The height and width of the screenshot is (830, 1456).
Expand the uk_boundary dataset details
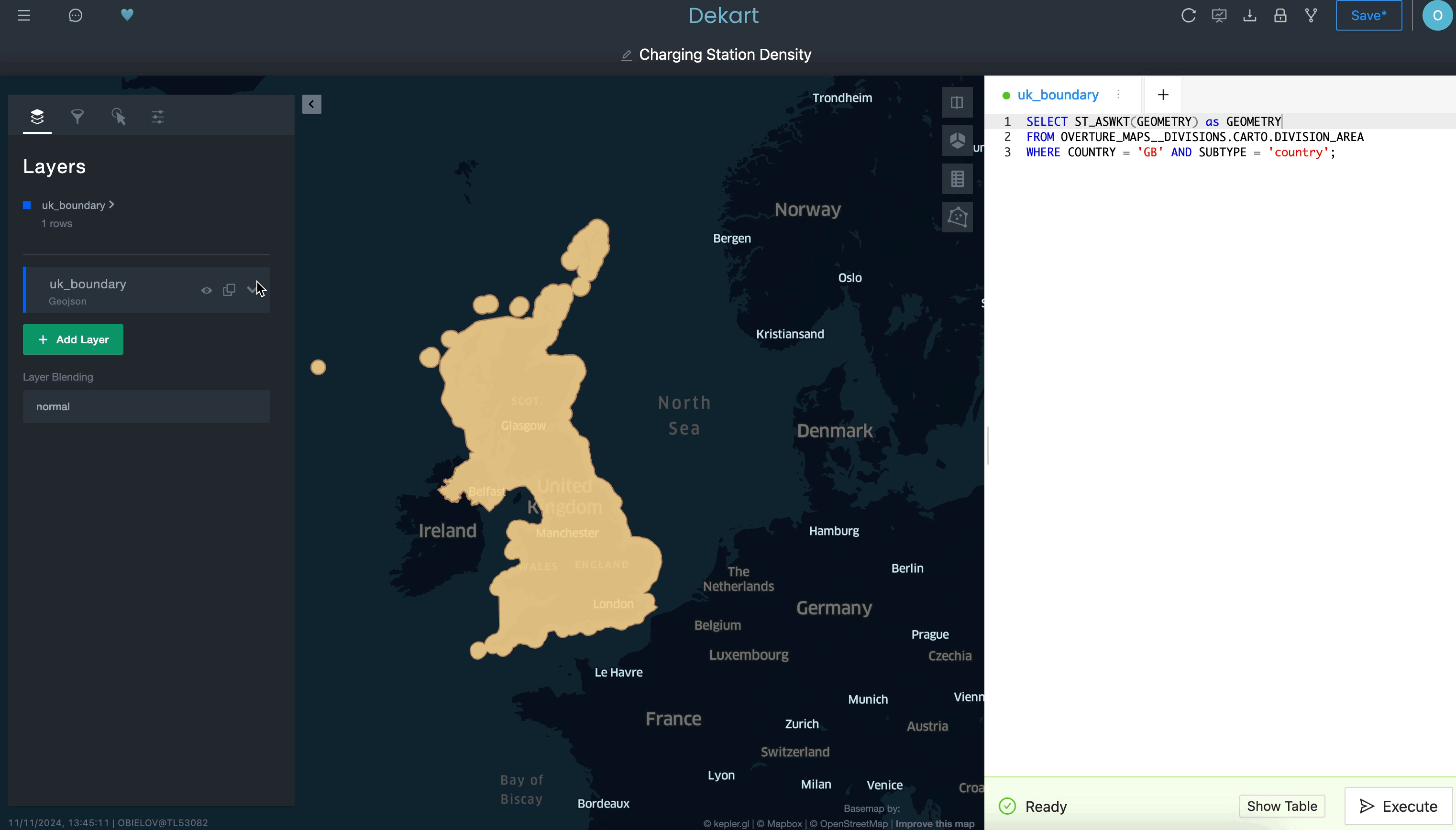tap(112, 205)
